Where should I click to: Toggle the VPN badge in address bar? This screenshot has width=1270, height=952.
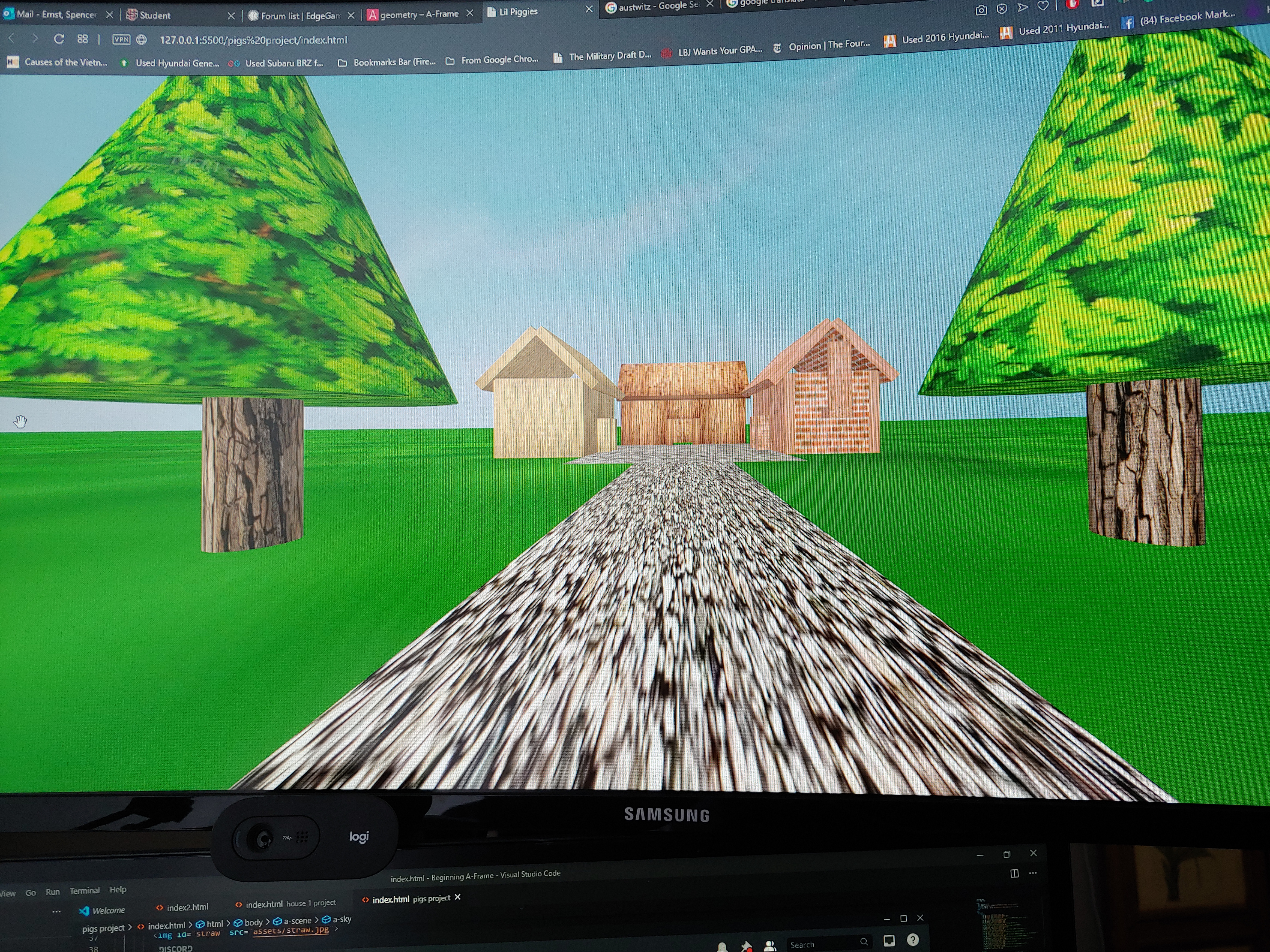coord(121,40)
